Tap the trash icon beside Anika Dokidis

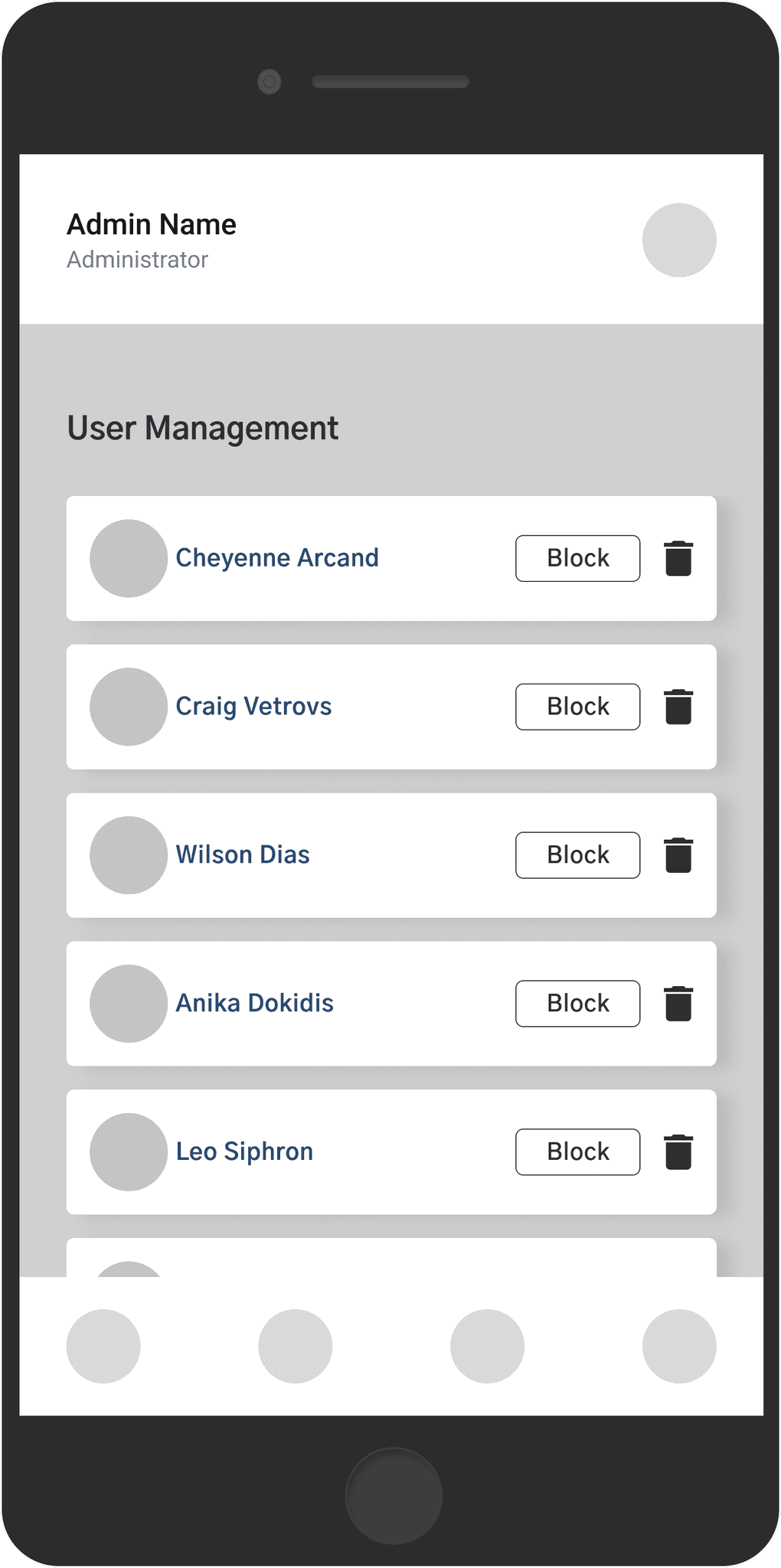[x=678, y=1004]
